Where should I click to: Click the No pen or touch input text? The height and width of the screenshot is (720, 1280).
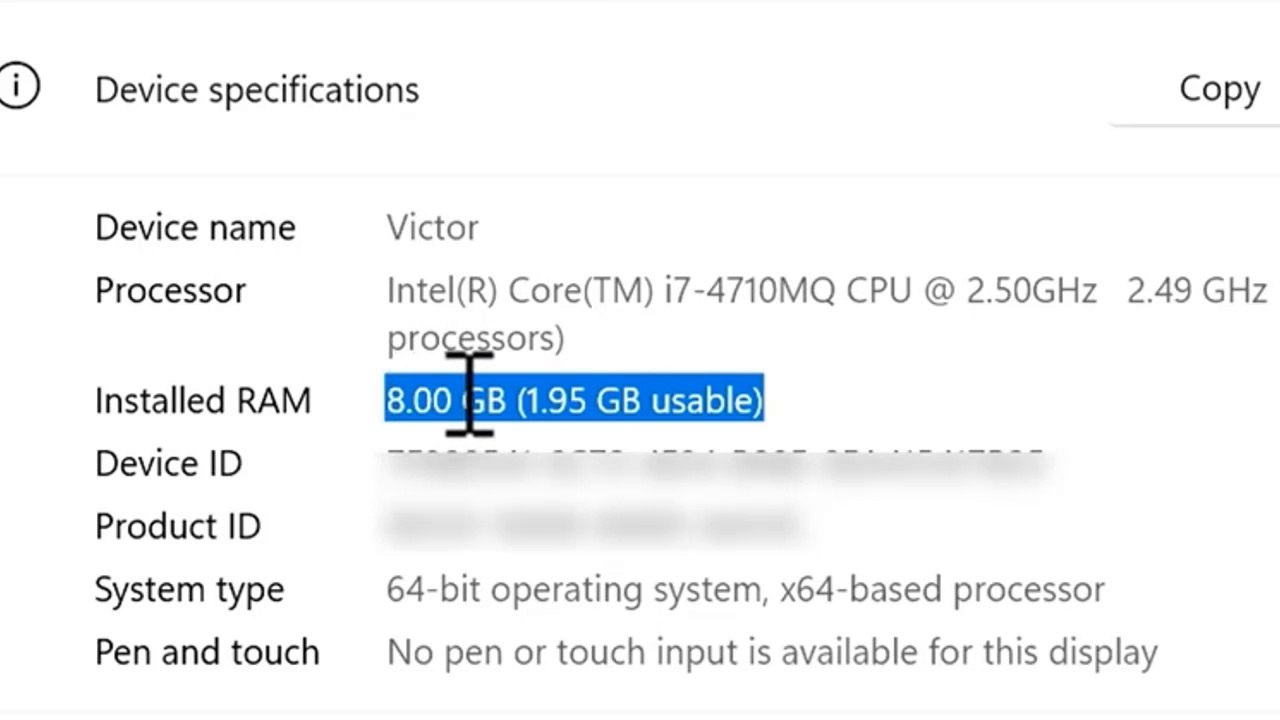click(x=772, y=652)
